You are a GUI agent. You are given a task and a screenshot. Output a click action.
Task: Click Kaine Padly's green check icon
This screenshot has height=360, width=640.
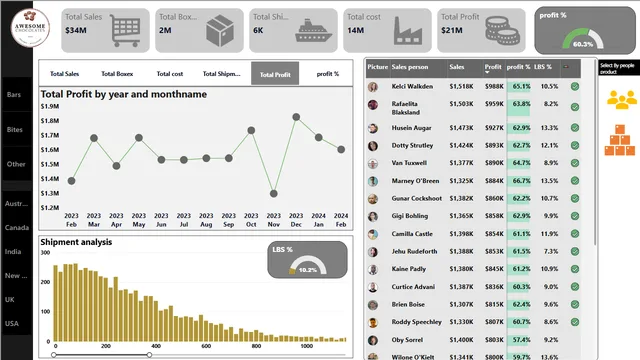[575, 269]
